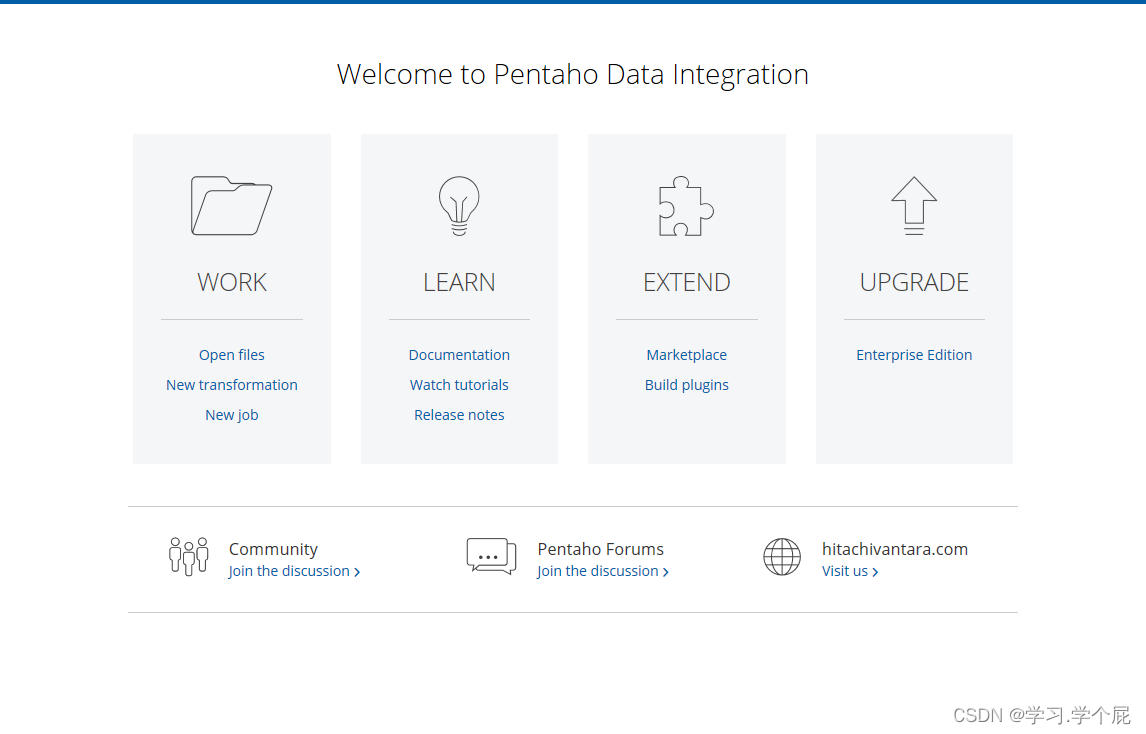The height and width of the screenshot is (734, 1146).
Task: Join the discussion under Community
Action: coord(294,571)
